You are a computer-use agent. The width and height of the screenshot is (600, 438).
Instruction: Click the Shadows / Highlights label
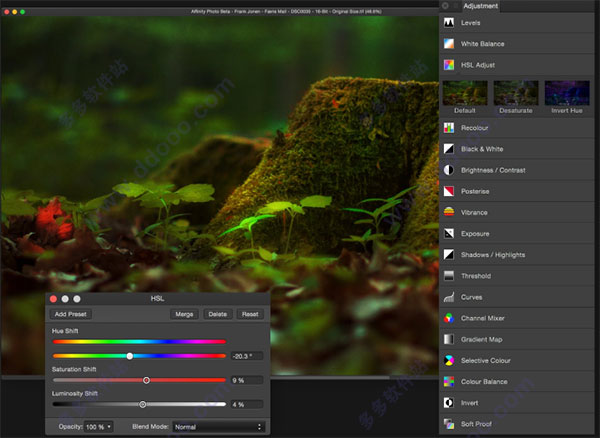(x=493, y=255)
